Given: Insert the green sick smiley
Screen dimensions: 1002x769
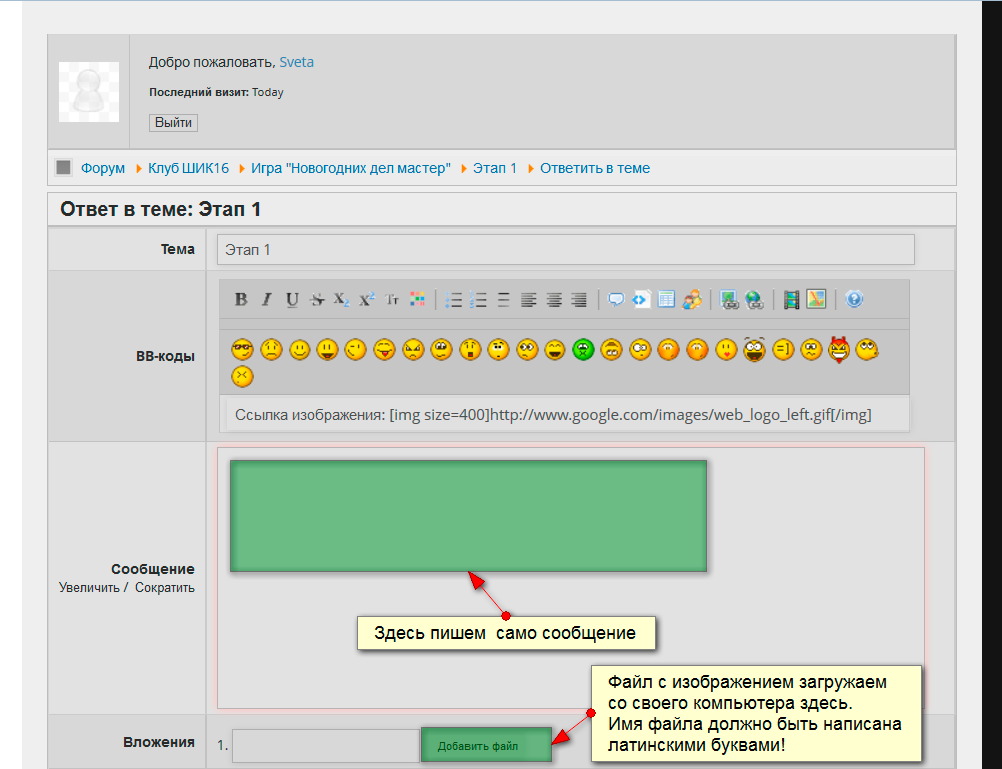Looking at the screenshot, I should [x=583, y=350].
